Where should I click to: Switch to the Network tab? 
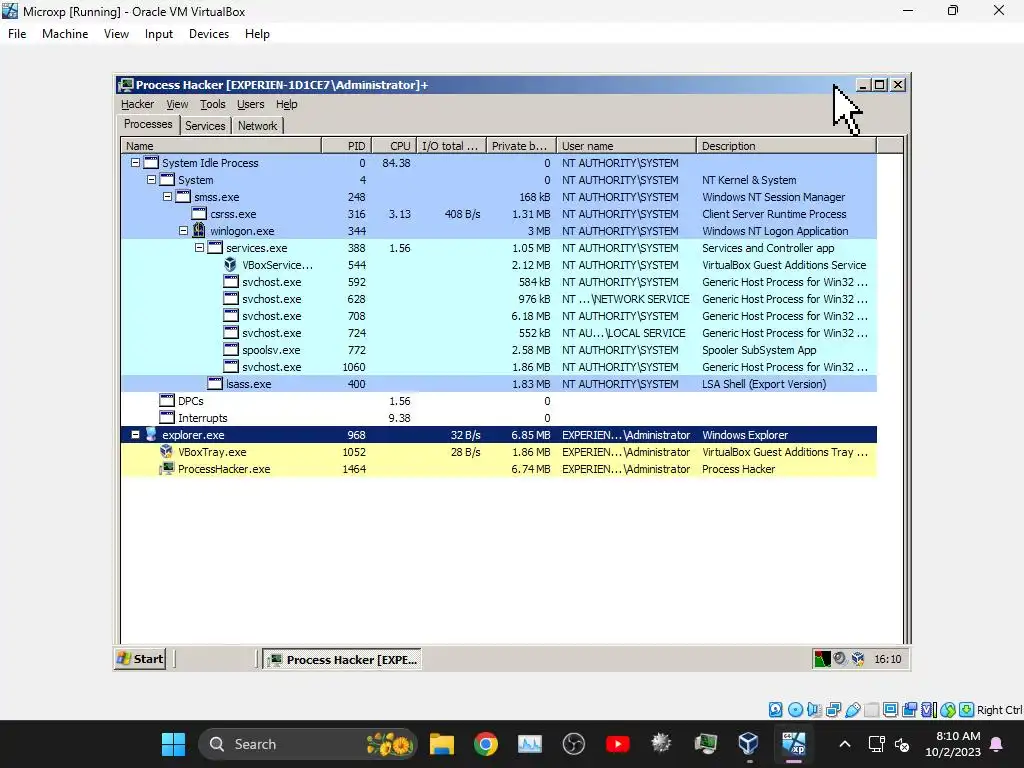coord(257,125)
